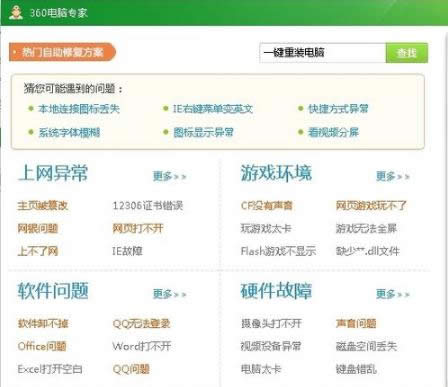Open the CF没有声音 fix link

(x=266, y=205)
